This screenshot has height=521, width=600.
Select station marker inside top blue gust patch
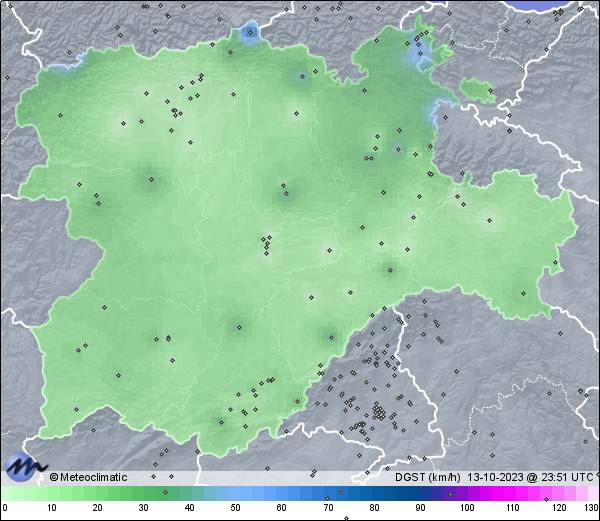point(251,33)
